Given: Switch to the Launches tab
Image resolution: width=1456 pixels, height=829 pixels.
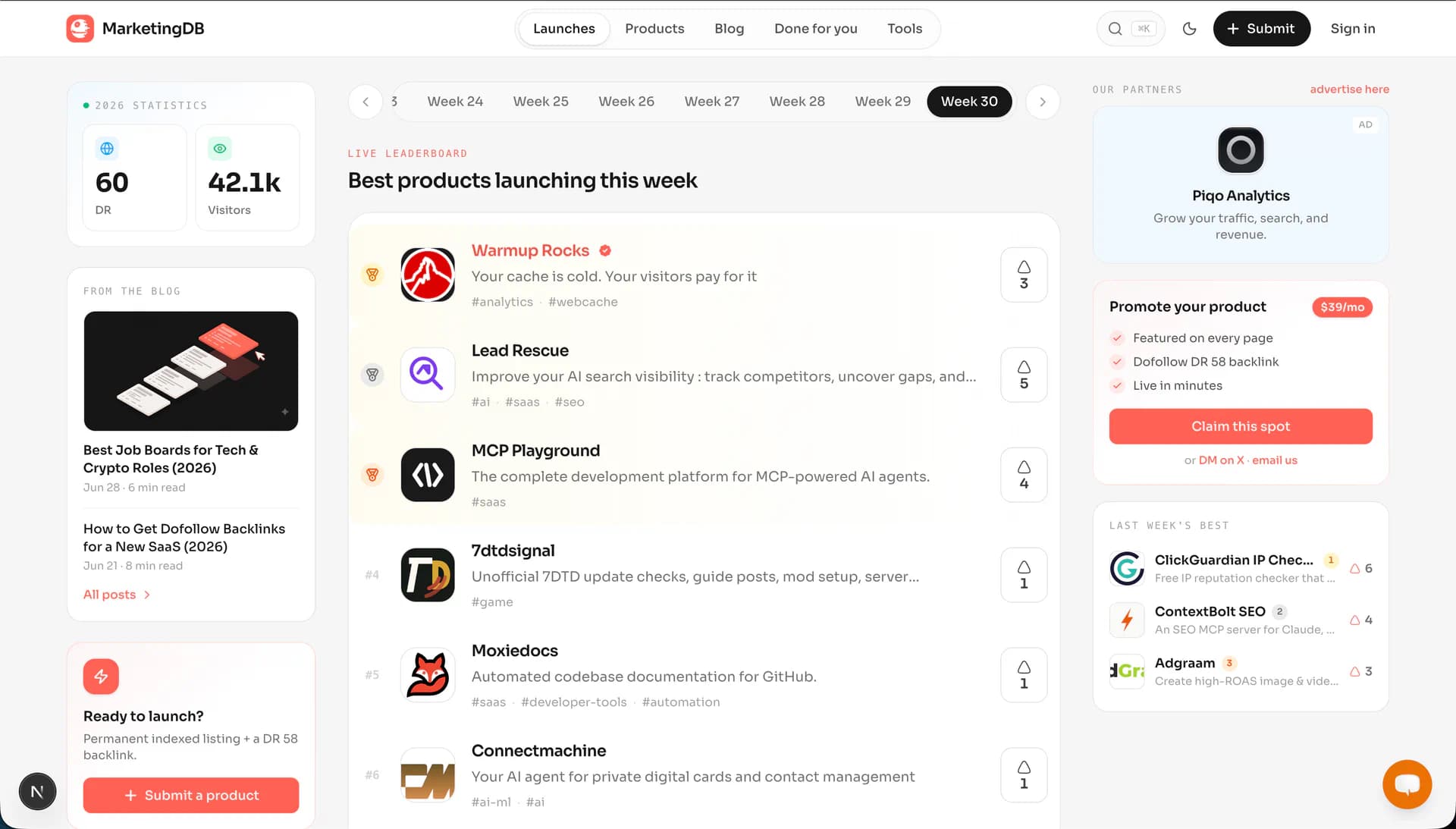Looking at the screenshot, I should (563, 29).
